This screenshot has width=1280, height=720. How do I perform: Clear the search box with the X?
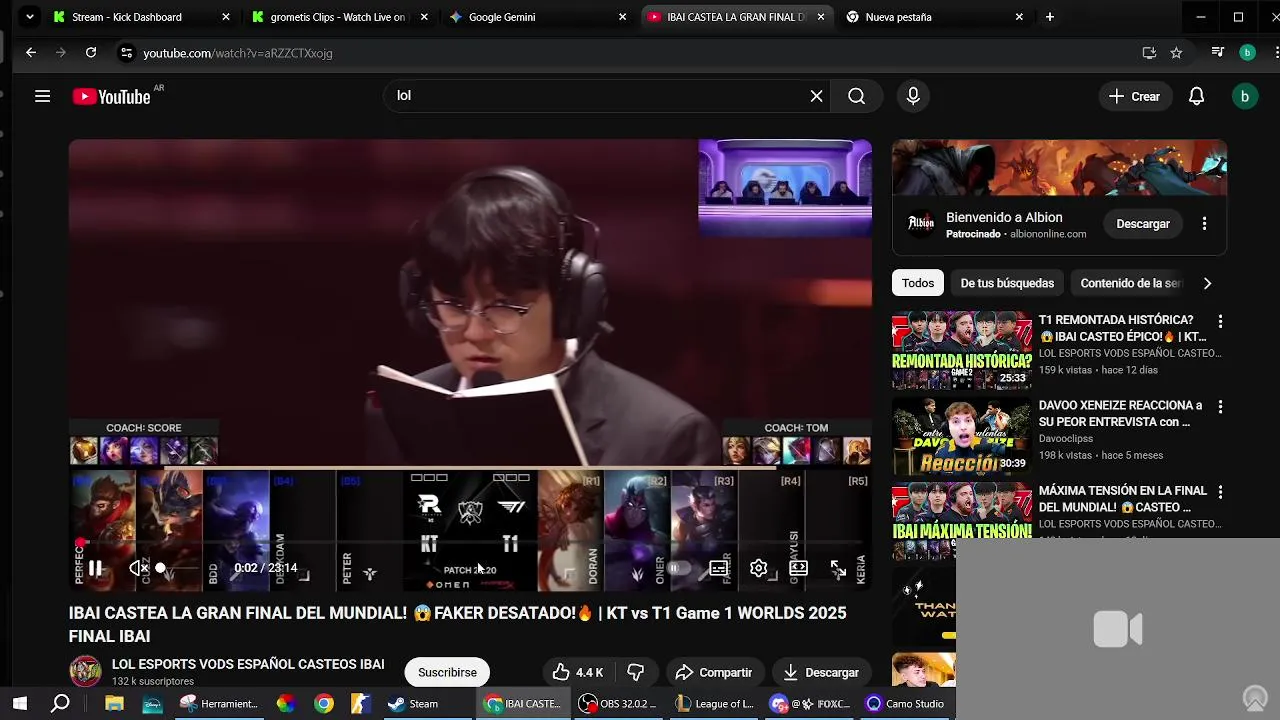(x=816, y=96)
